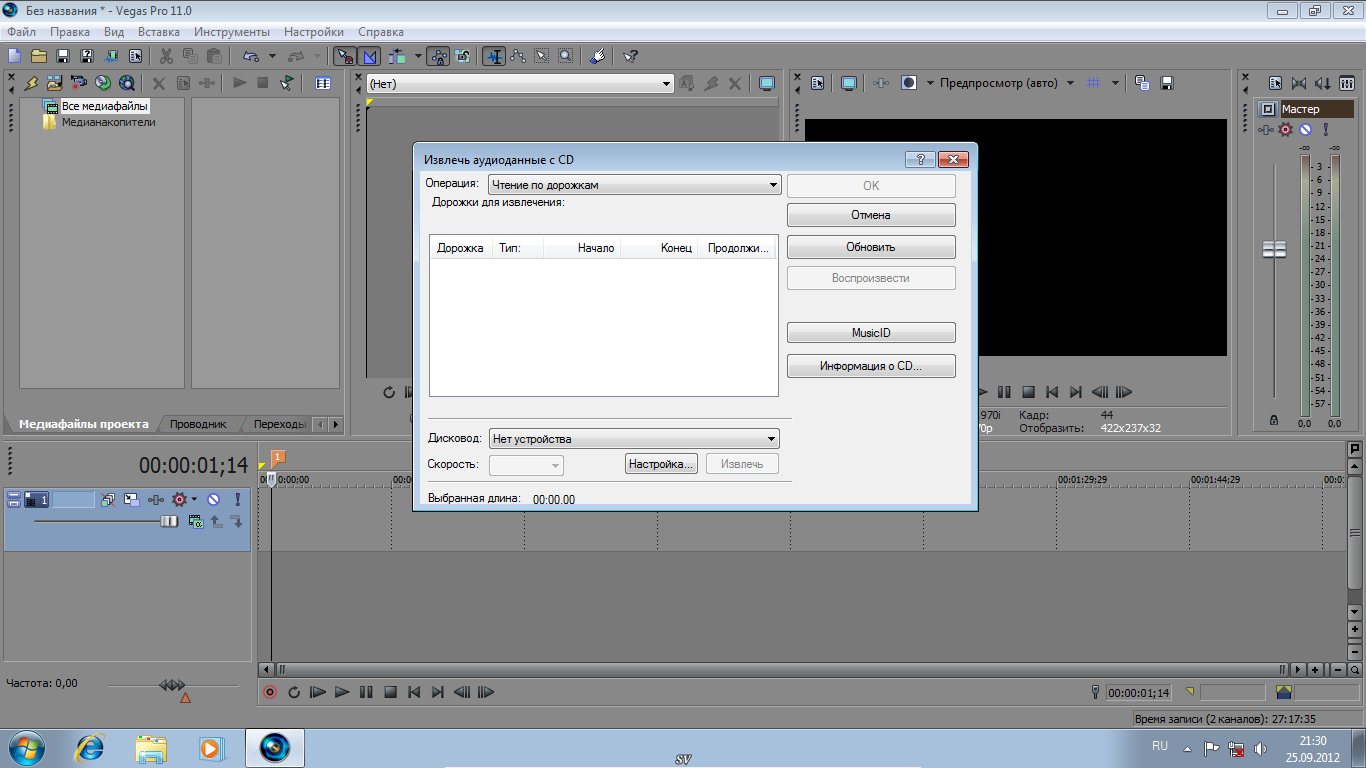1366x768 pixels.
Task: Click the Open project folder icon
Action: (39, 56)
